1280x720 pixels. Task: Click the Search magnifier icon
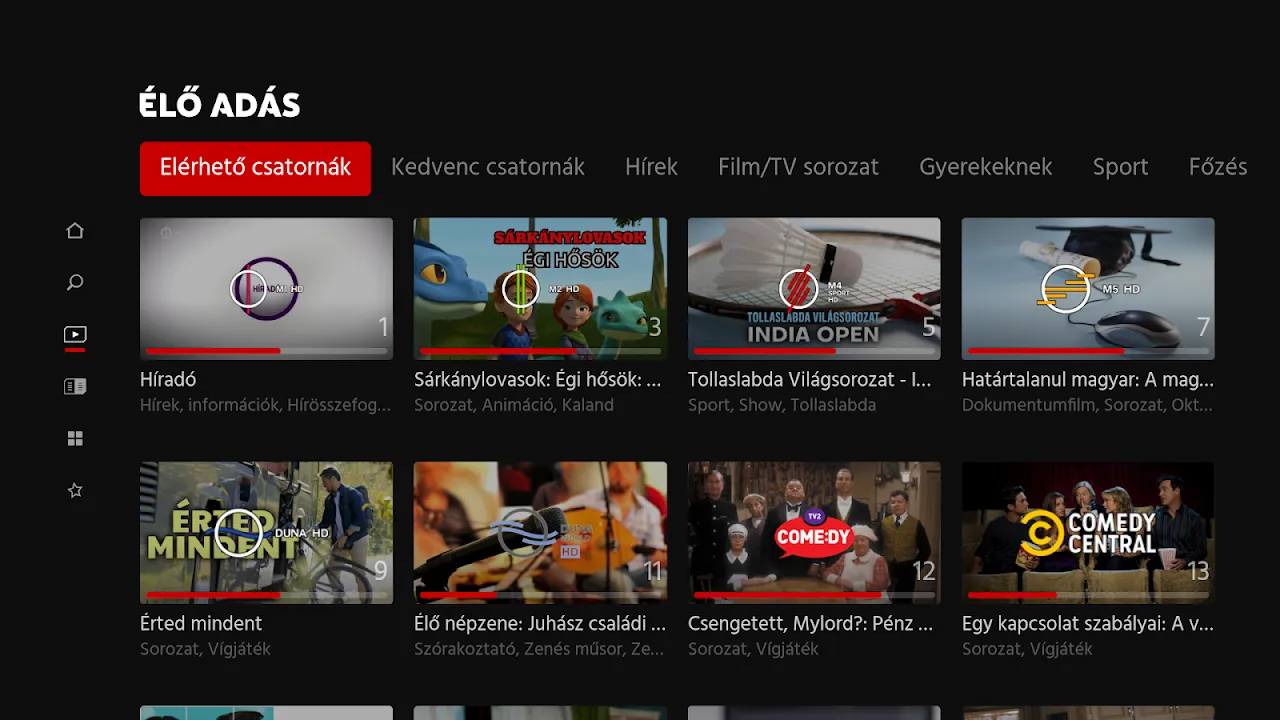point(75,283)
